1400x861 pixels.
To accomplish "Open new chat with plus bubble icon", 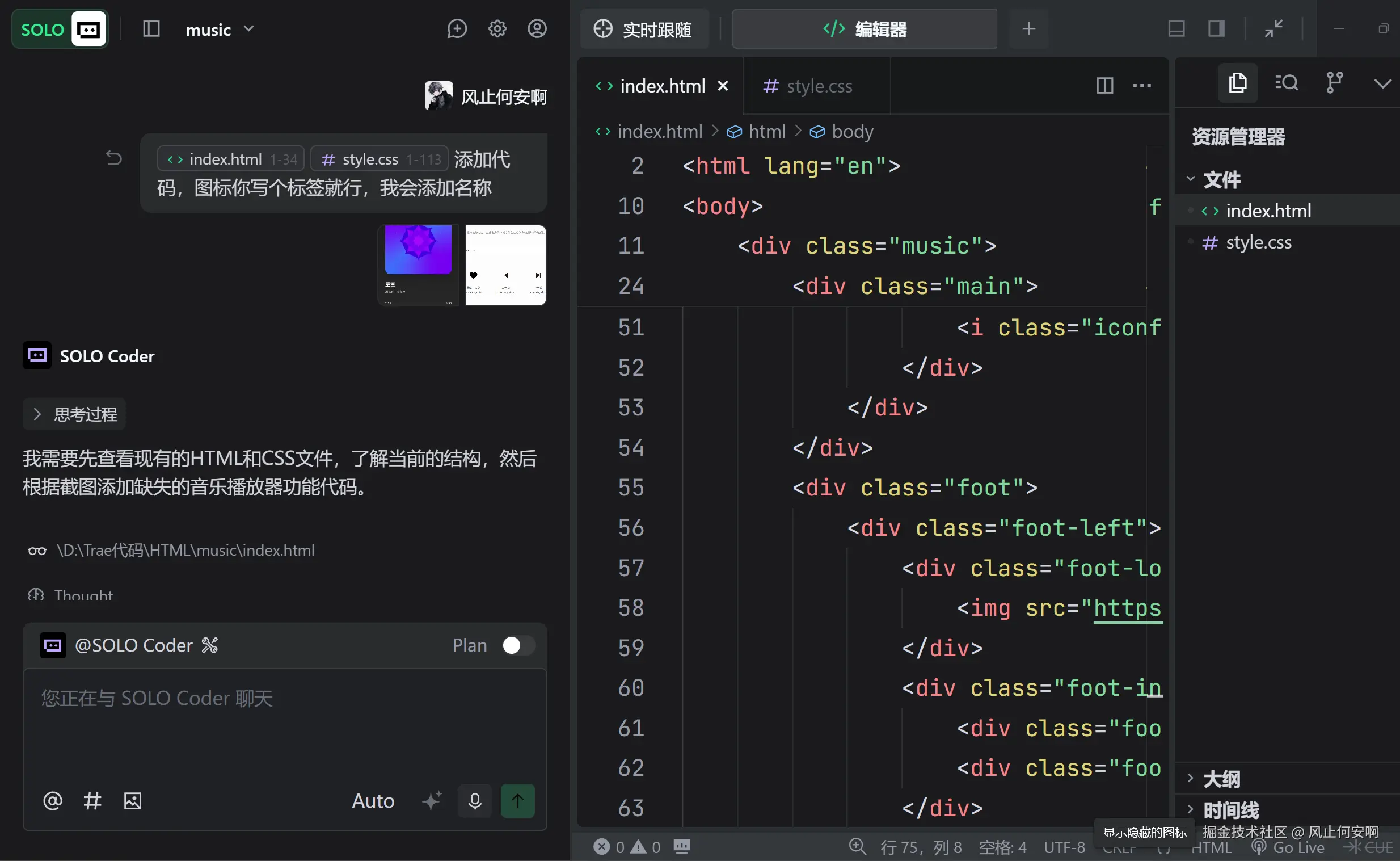I will point(457,29).
